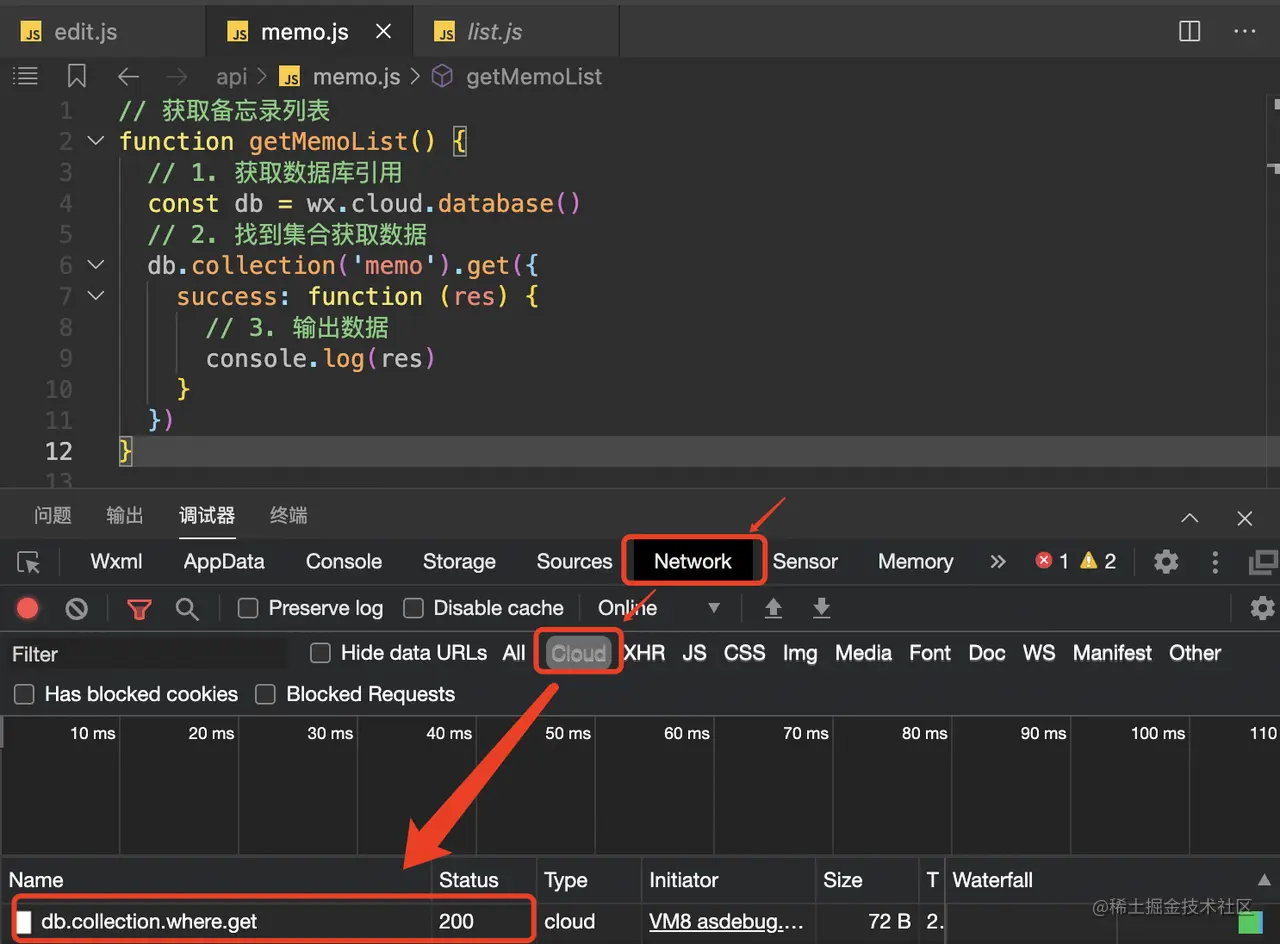Focus the Filter input field

[148, 654]
